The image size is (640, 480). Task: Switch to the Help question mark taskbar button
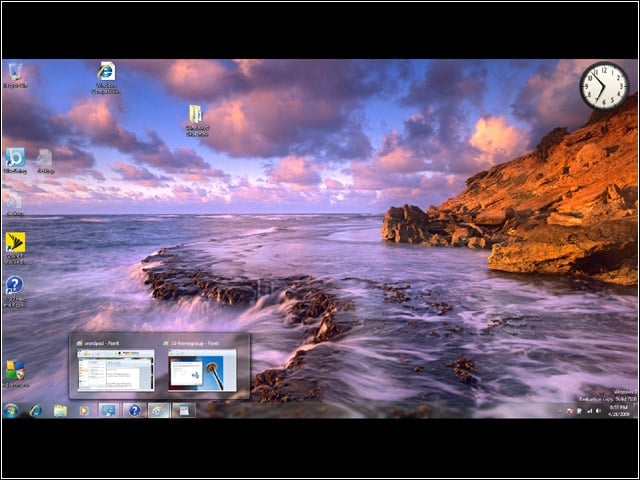134,411
